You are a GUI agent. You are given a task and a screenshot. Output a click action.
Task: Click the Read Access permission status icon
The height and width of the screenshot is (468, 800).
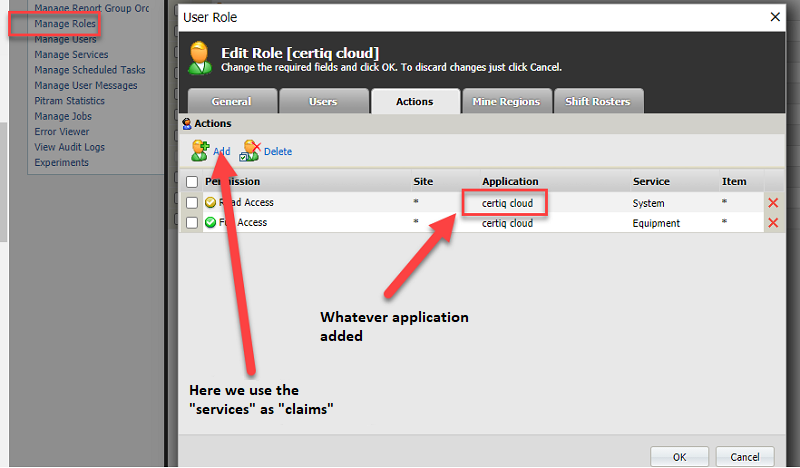pyautogui.click(x=210, y=203)
